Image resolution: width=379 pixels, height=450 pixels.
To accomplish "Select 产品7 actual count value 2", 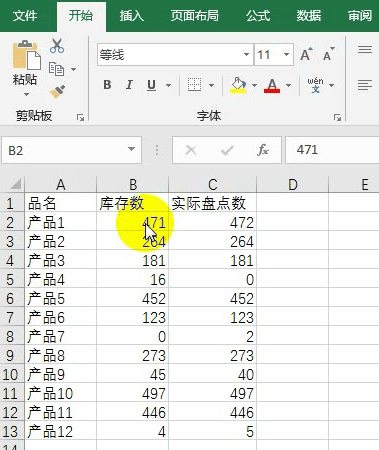I will [213, 337].
